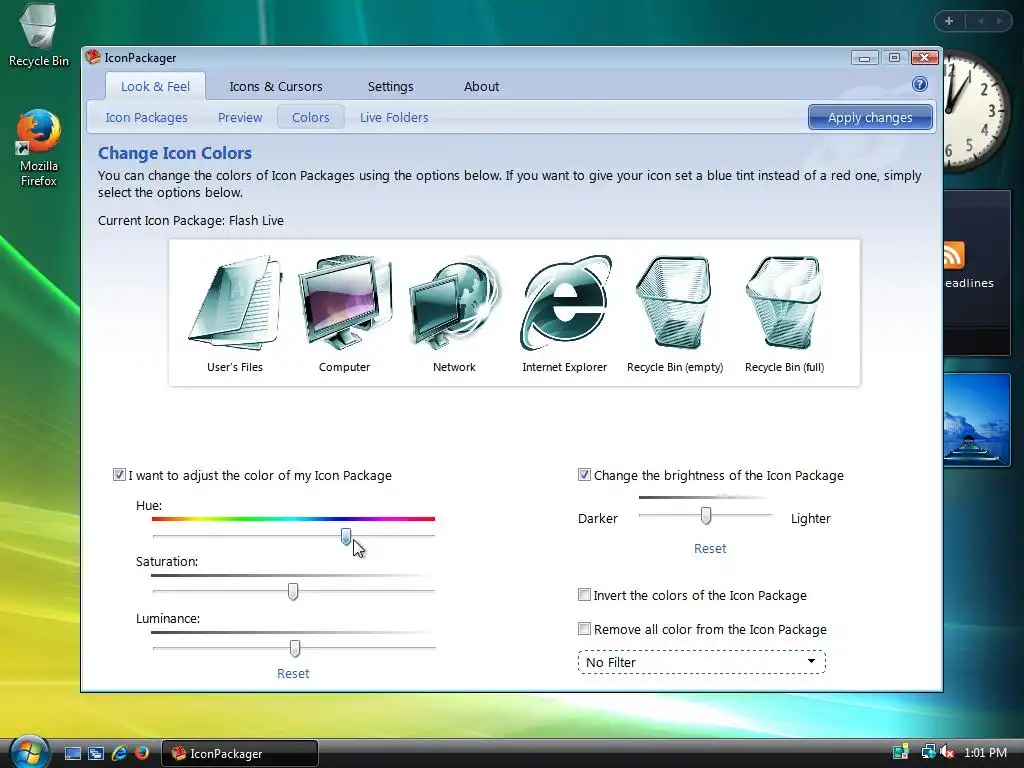Enable Invert the colors of the Icon Package
The image size is (1024, 768).
coord(584,595)
